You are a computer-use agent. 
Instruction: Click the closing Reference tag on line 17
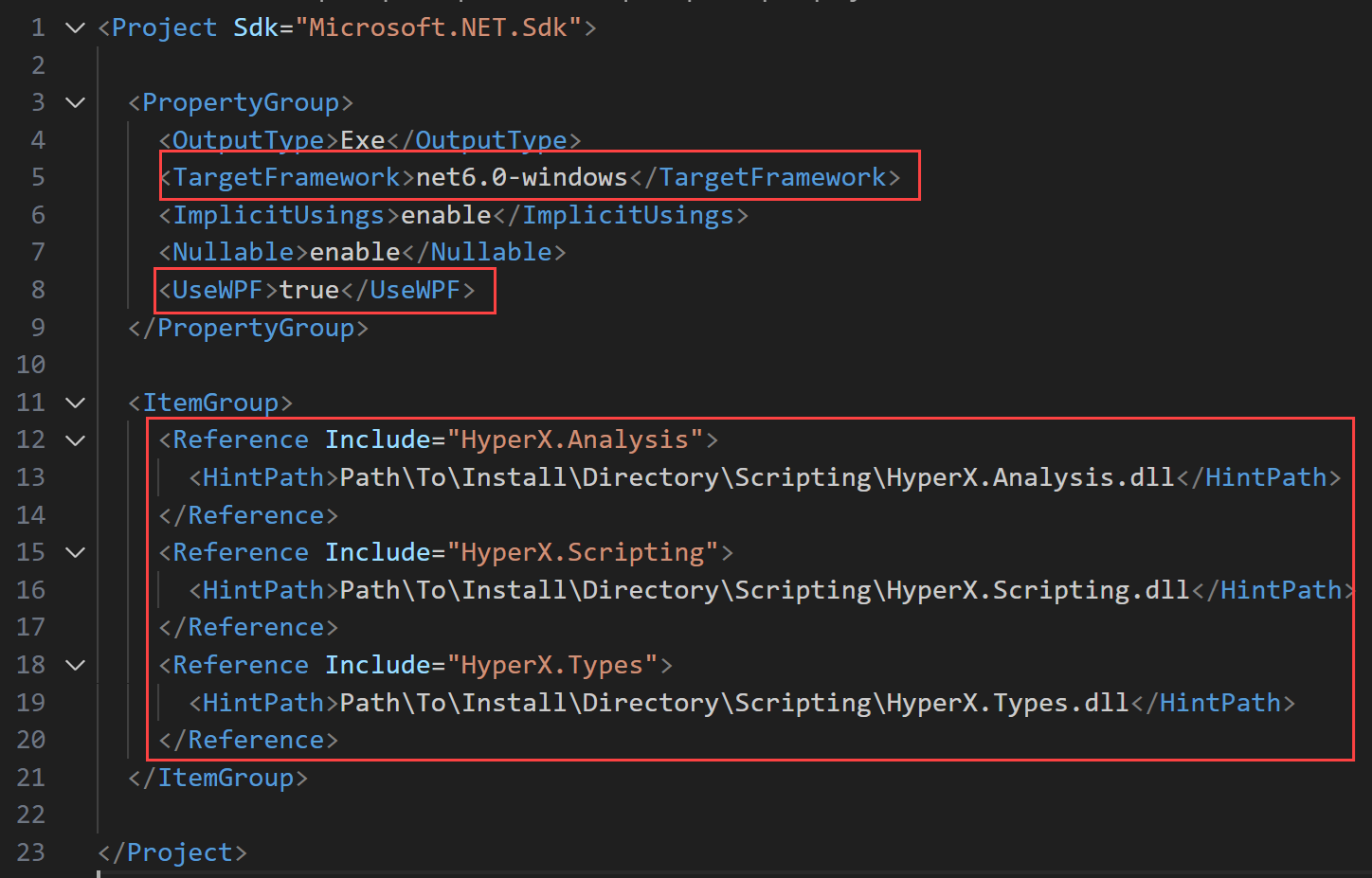[248, 627]
